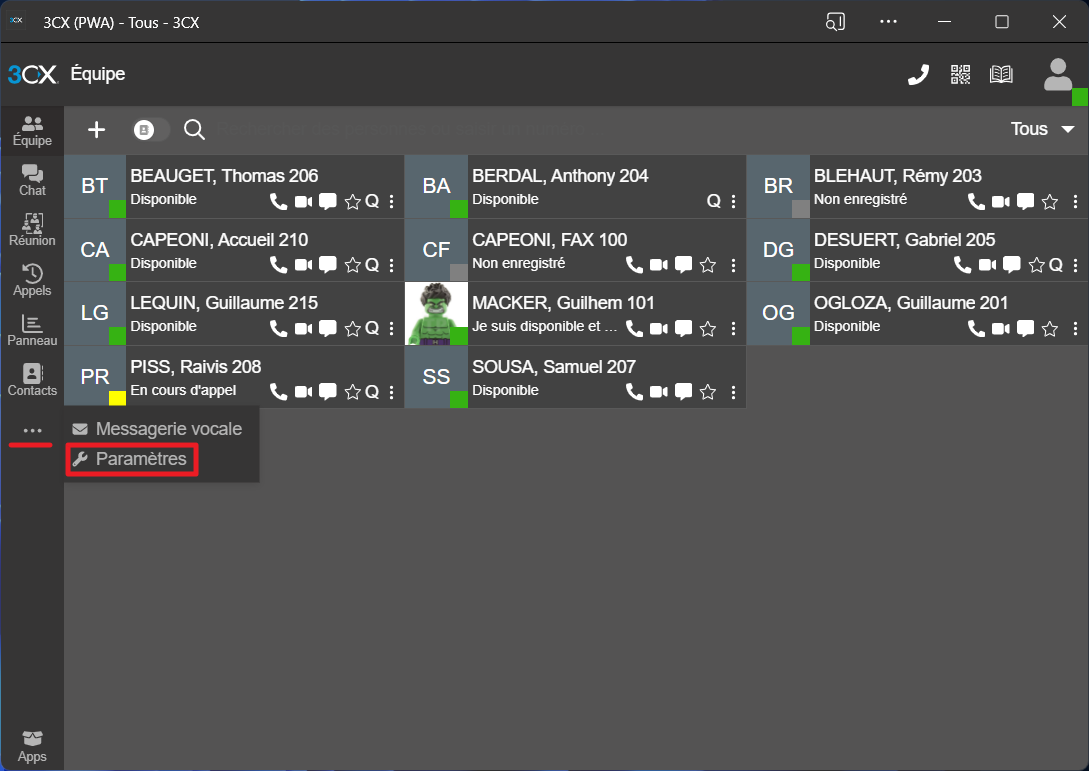
Task: Open more options for PISS Raivis
Action: click(x=392, y=392)
